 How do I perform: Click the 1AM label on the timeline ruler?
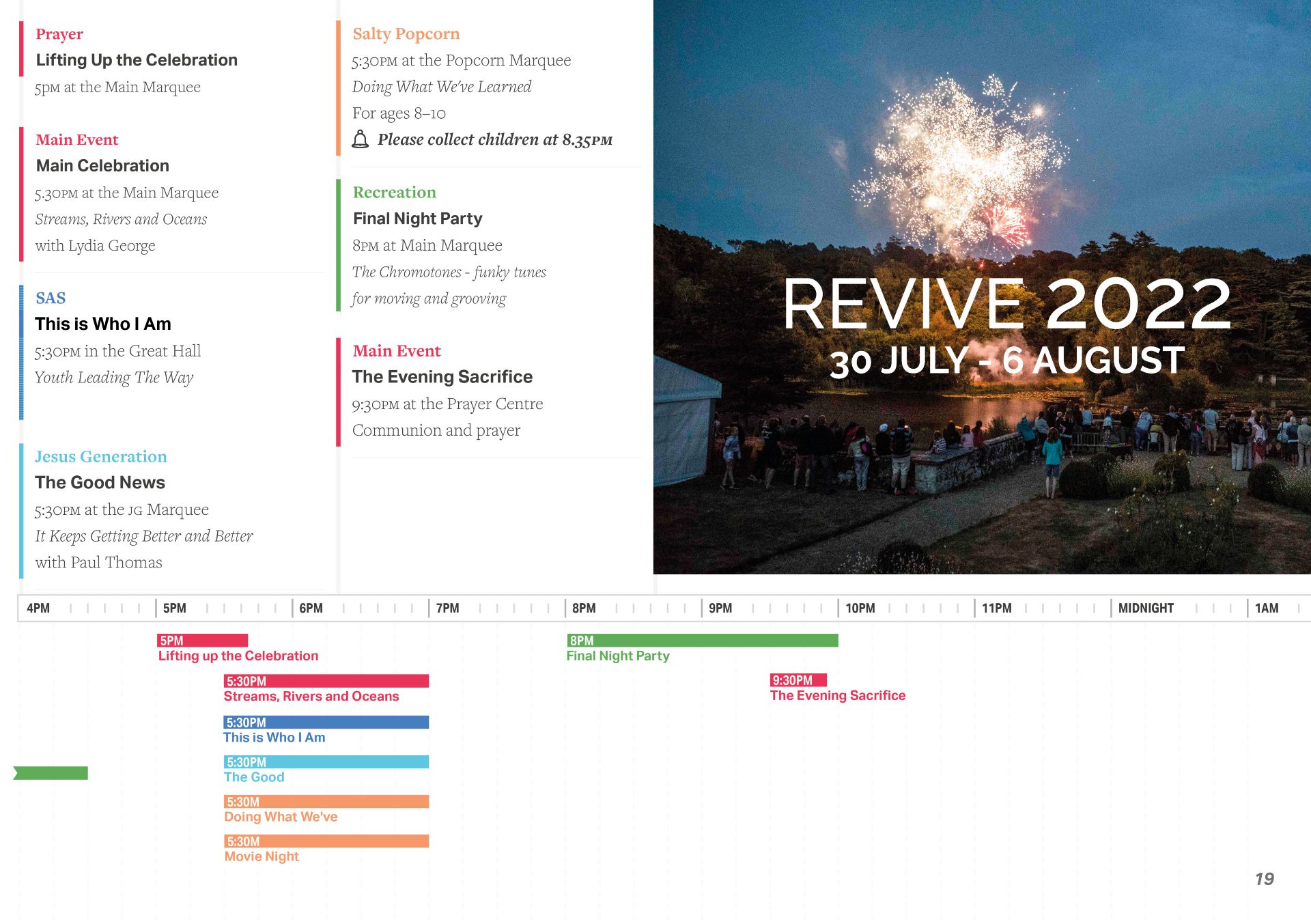coord(1267,608)
